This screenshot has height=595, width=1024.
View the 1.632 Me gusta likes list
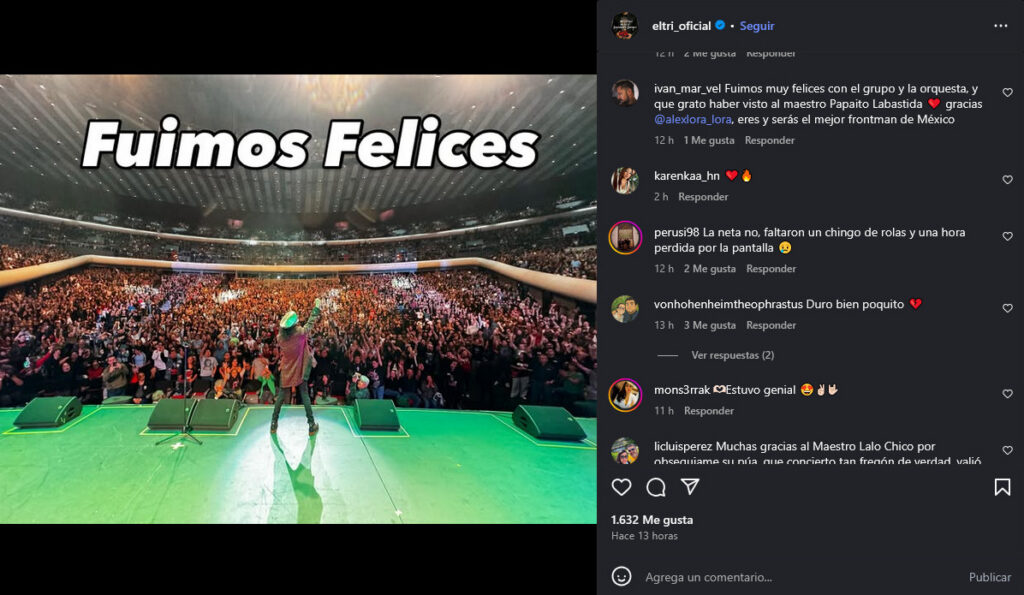[x=652, y=520]
